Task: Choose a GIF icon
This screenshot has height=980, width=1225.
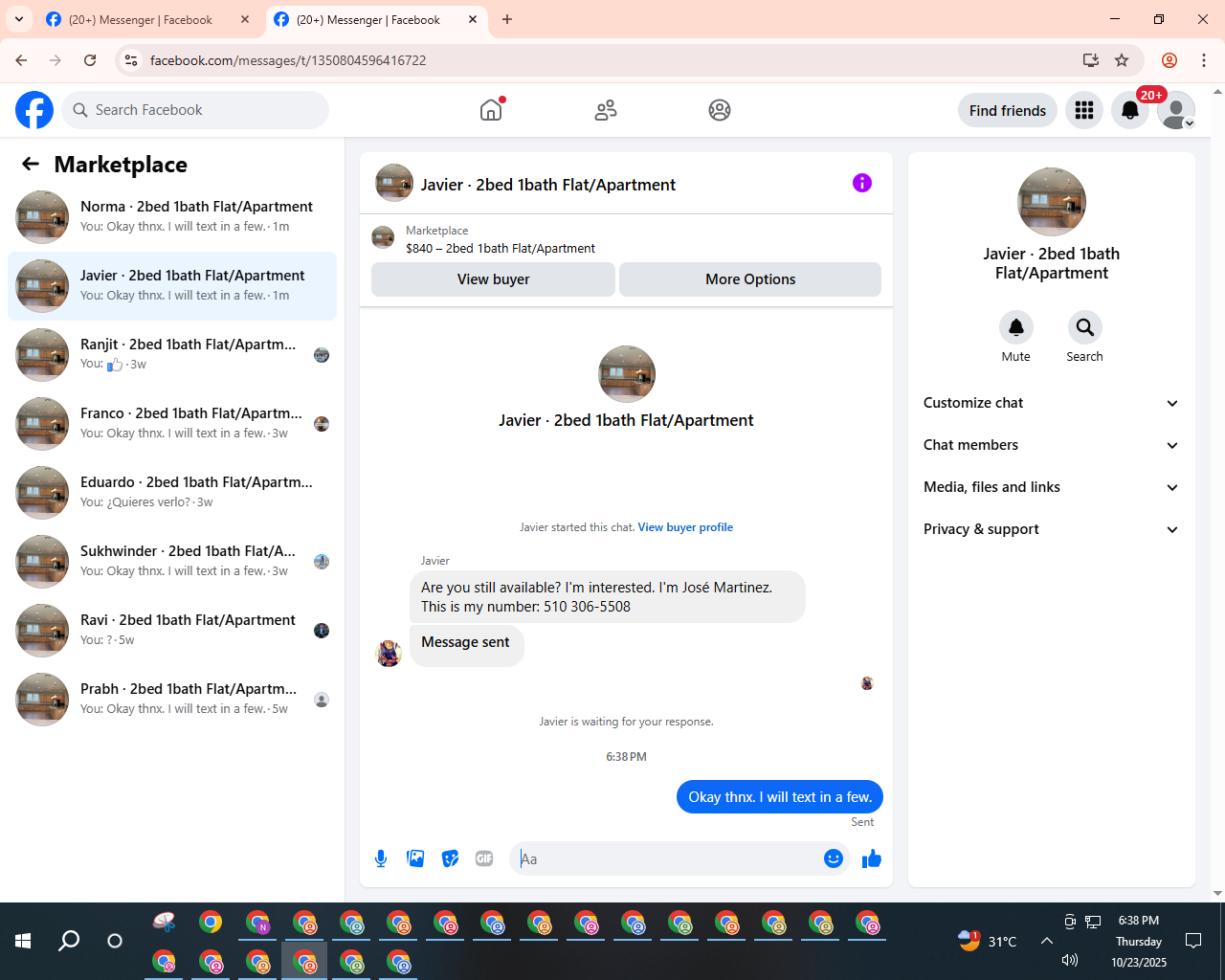Action: (x=484, y=858)
